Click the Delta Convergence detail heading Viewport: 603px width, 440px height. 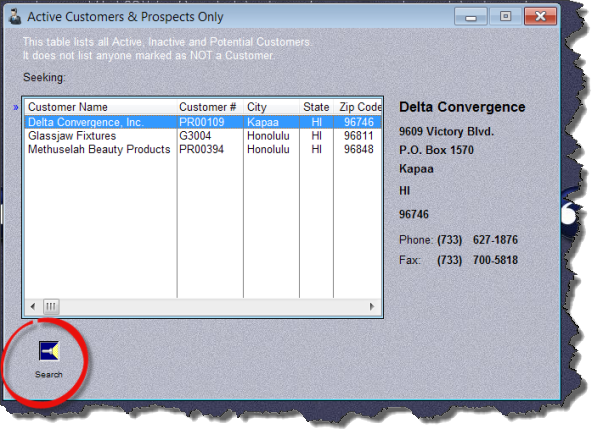462,107
